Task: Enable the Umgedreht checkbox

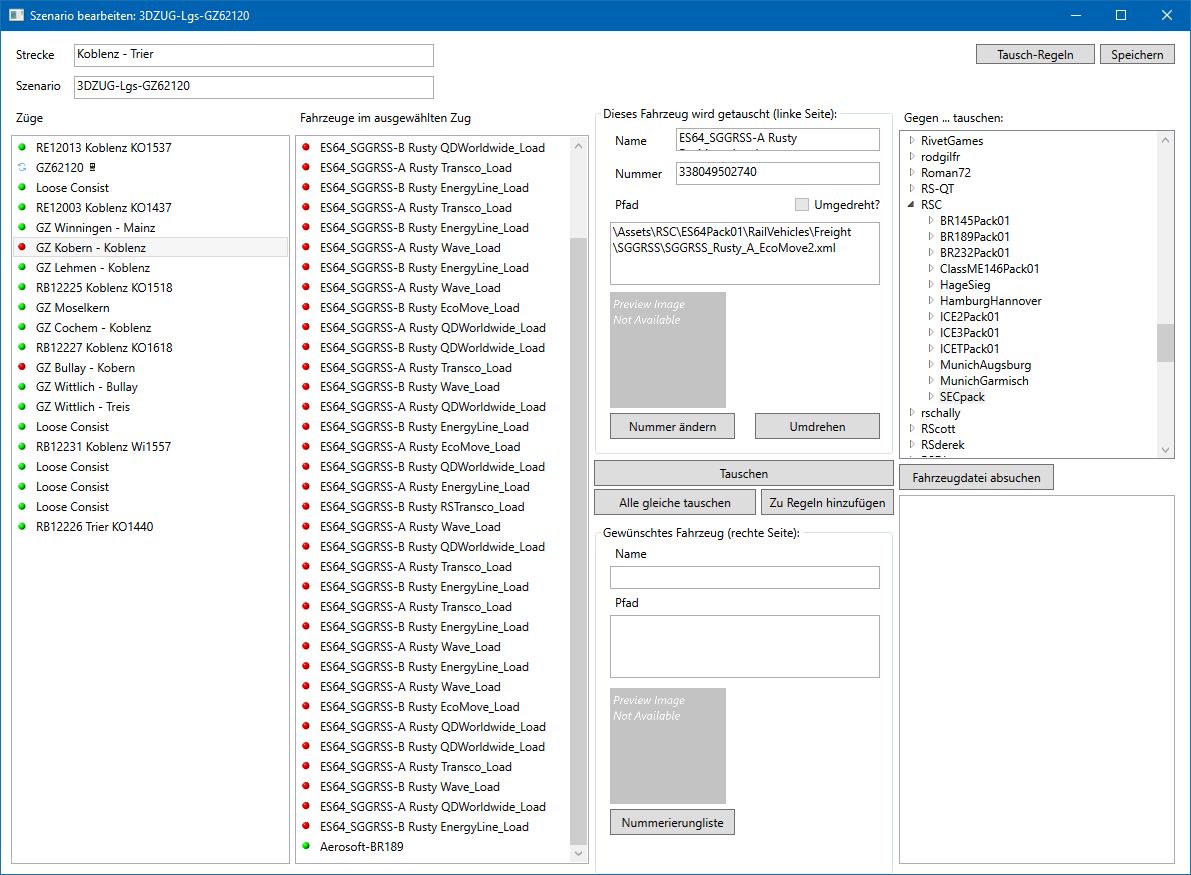Action: 801,205
